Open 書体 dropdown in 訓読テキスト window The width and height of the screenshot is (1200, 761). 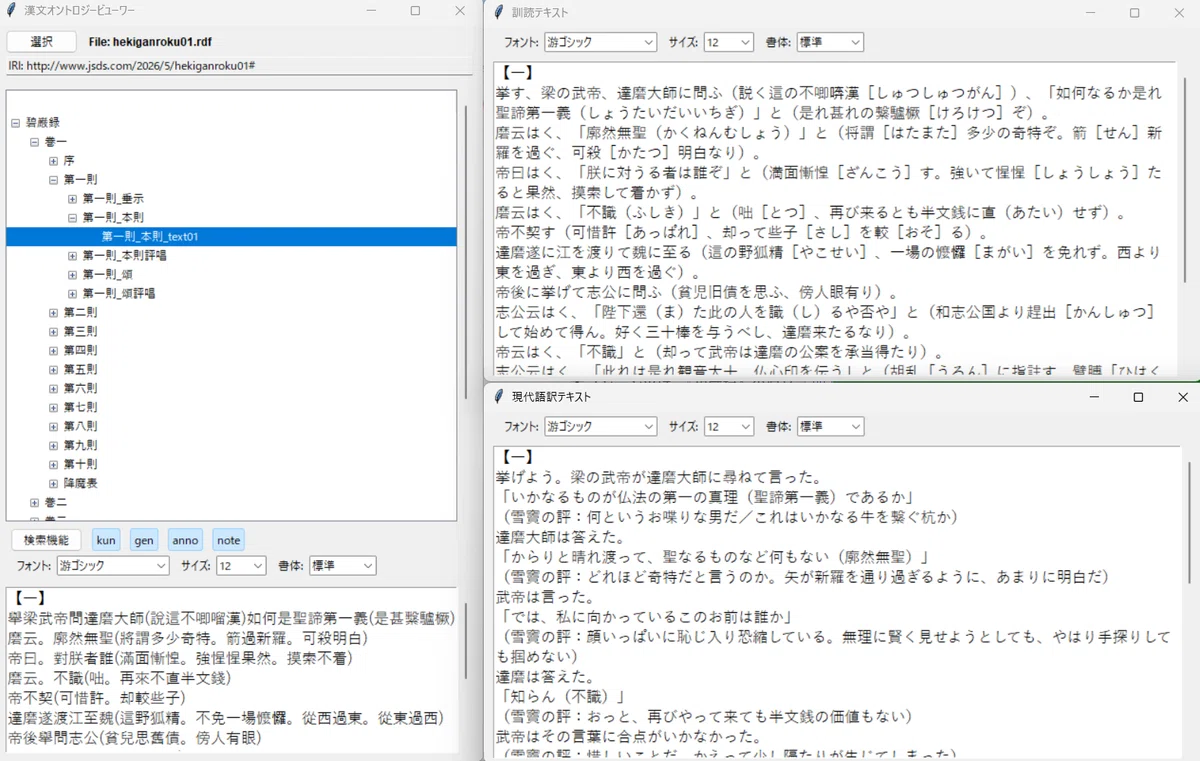(829, 42)
